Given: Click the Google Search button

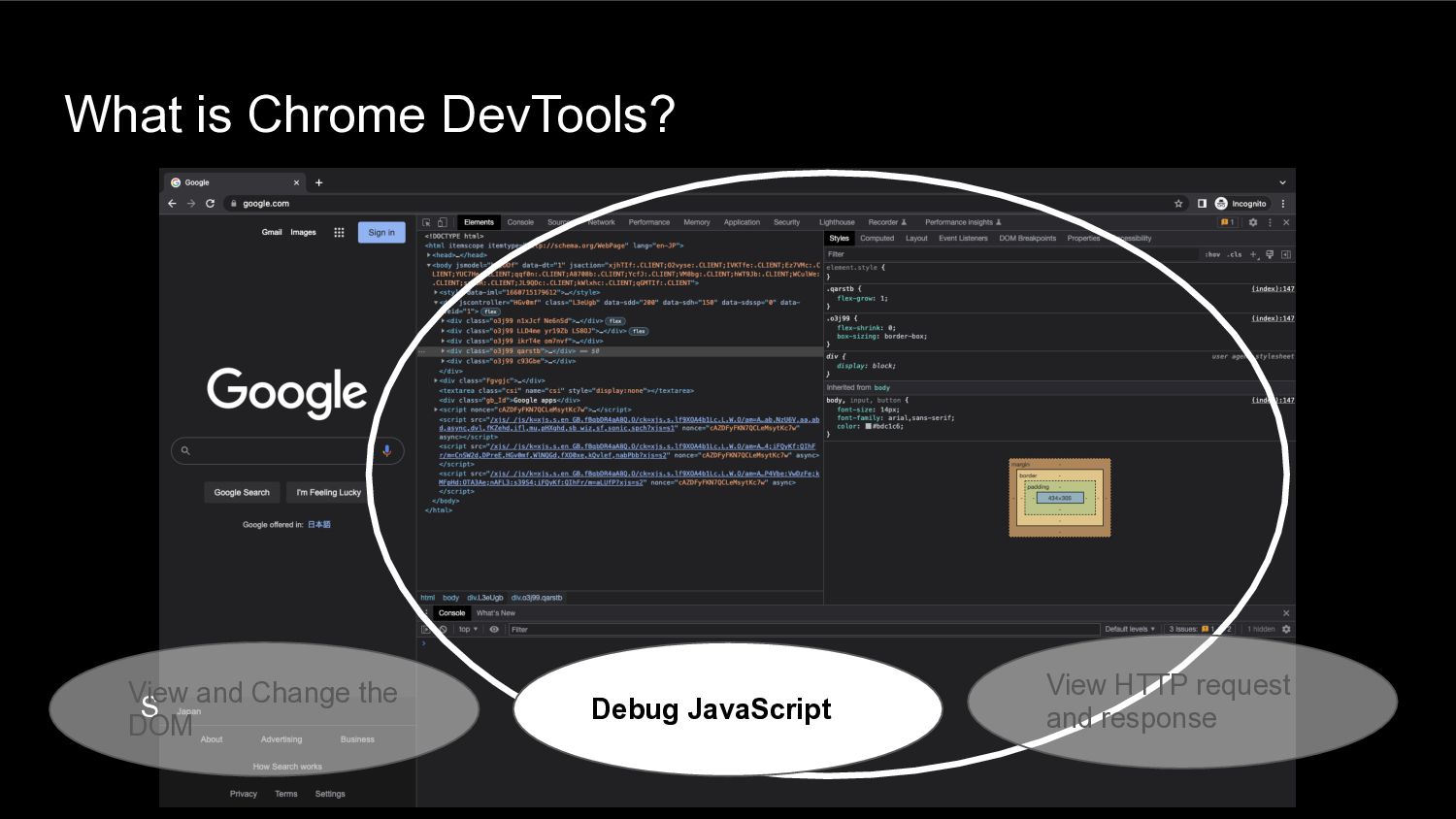Looking at the screenshot, I should [242, 492].
